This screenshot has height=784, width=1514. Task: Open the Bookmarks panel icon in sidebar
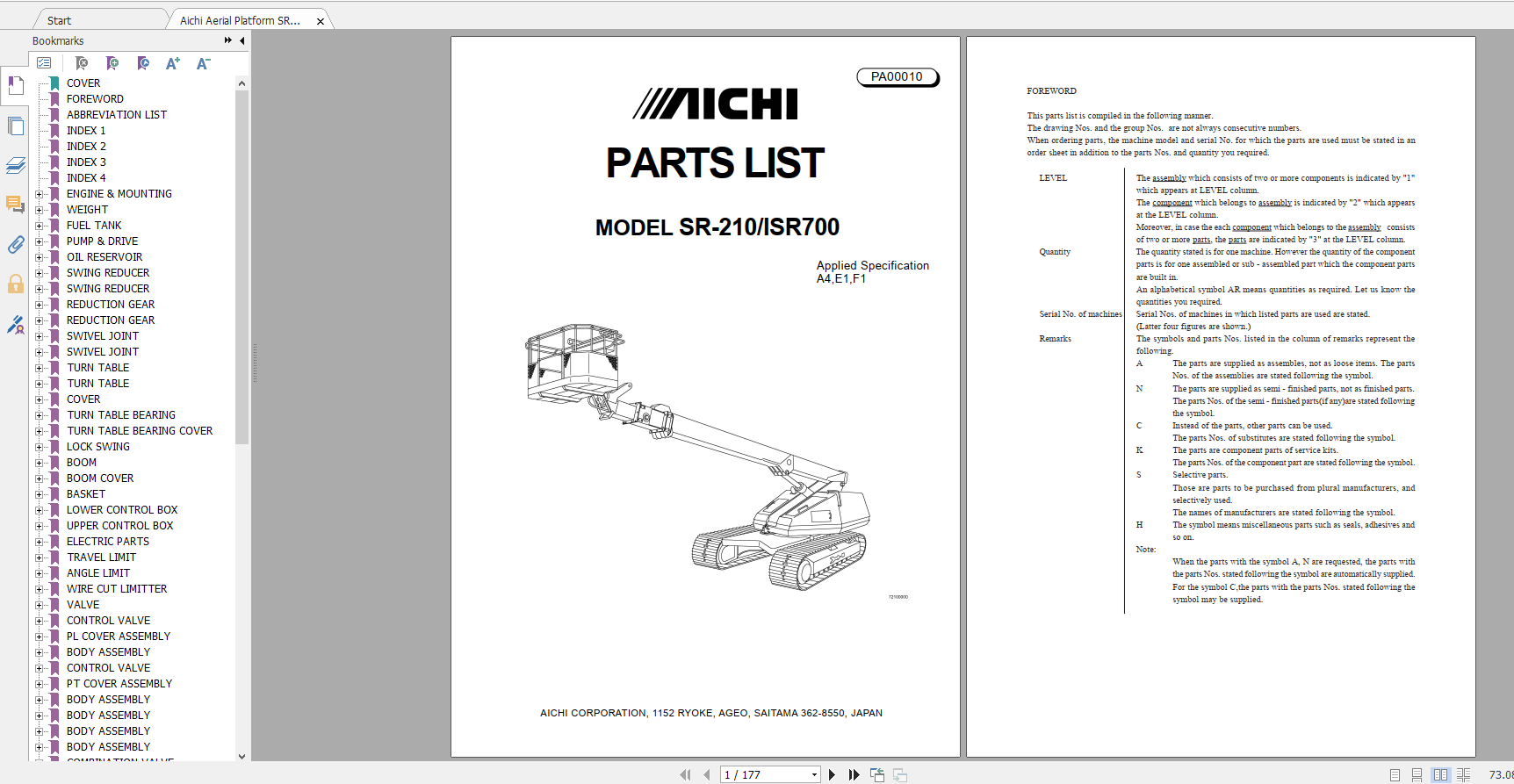15,85
